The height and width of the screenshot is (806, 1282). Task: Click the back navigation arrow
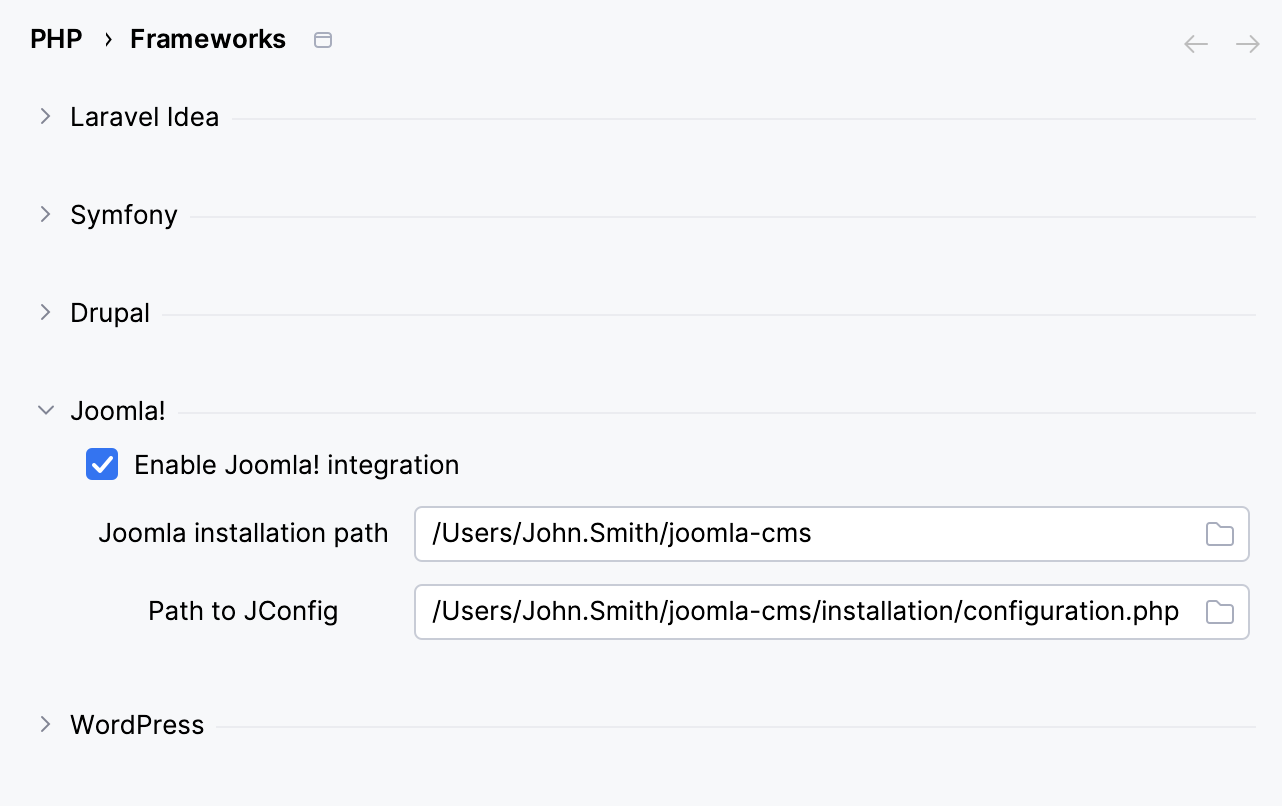point(1195,43)
